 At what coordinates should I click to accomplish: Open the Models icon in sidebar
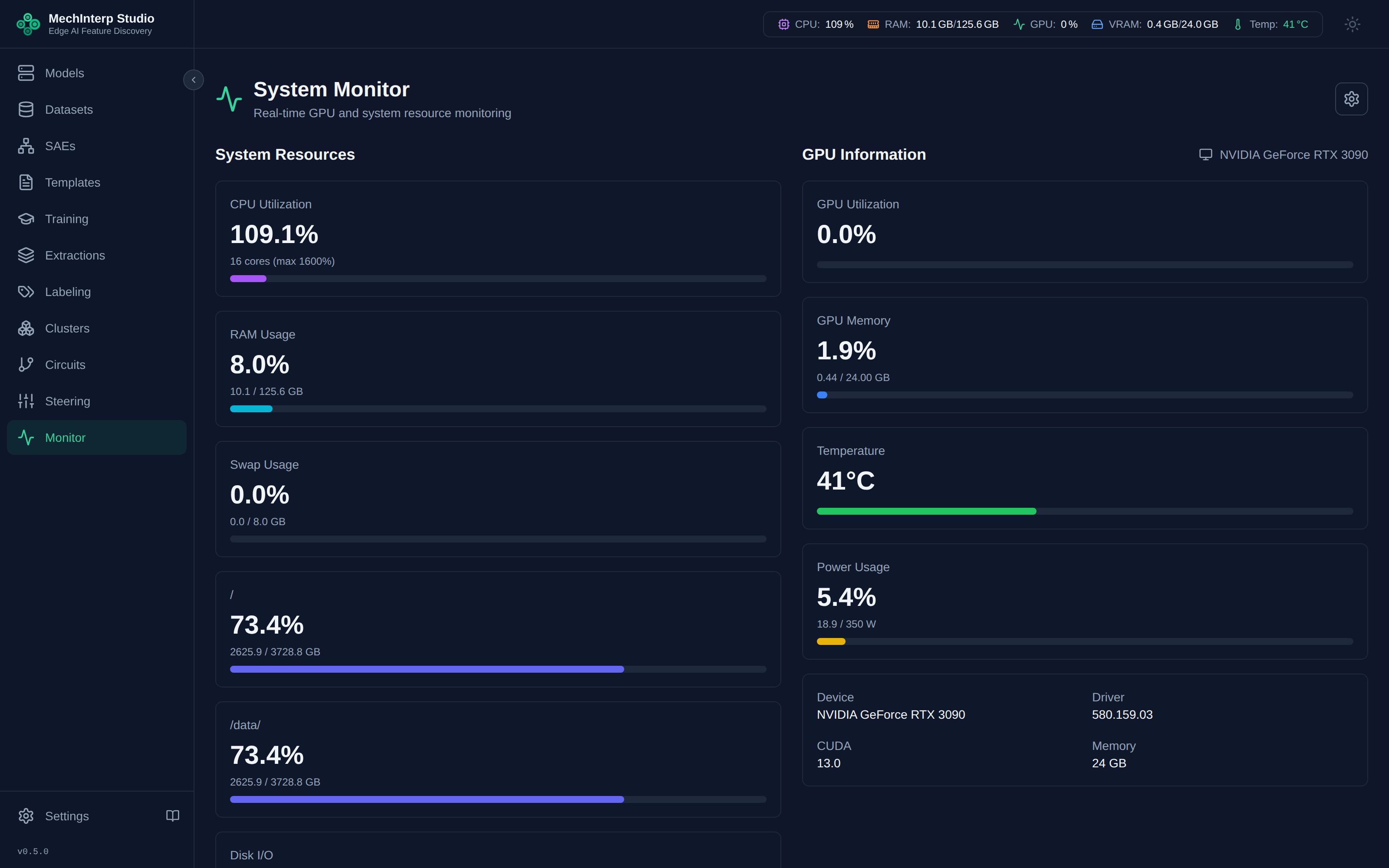click(x=26, y=73)
